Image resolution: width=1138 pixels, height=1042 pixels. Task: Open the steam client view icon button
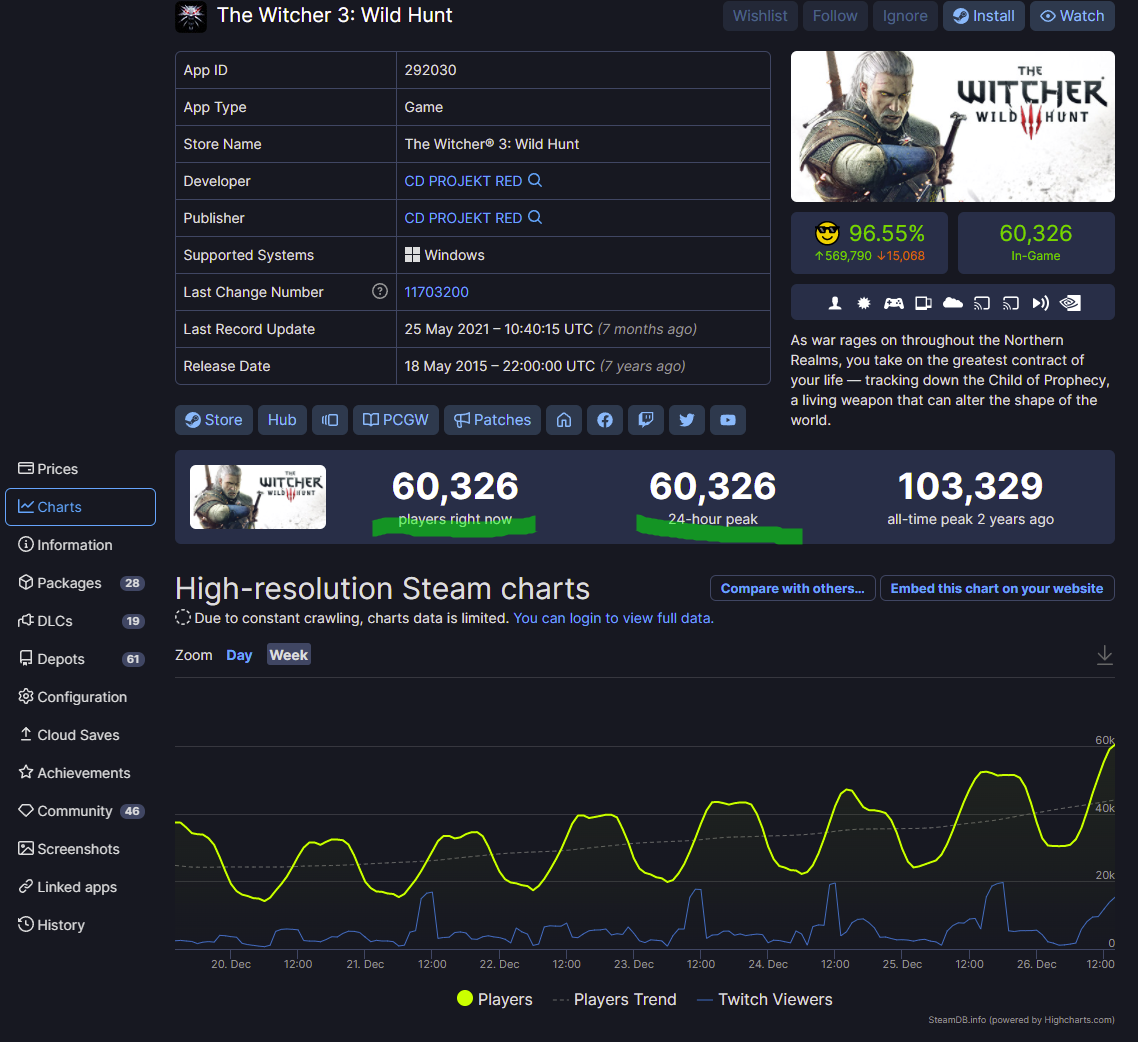click(330, 420)
